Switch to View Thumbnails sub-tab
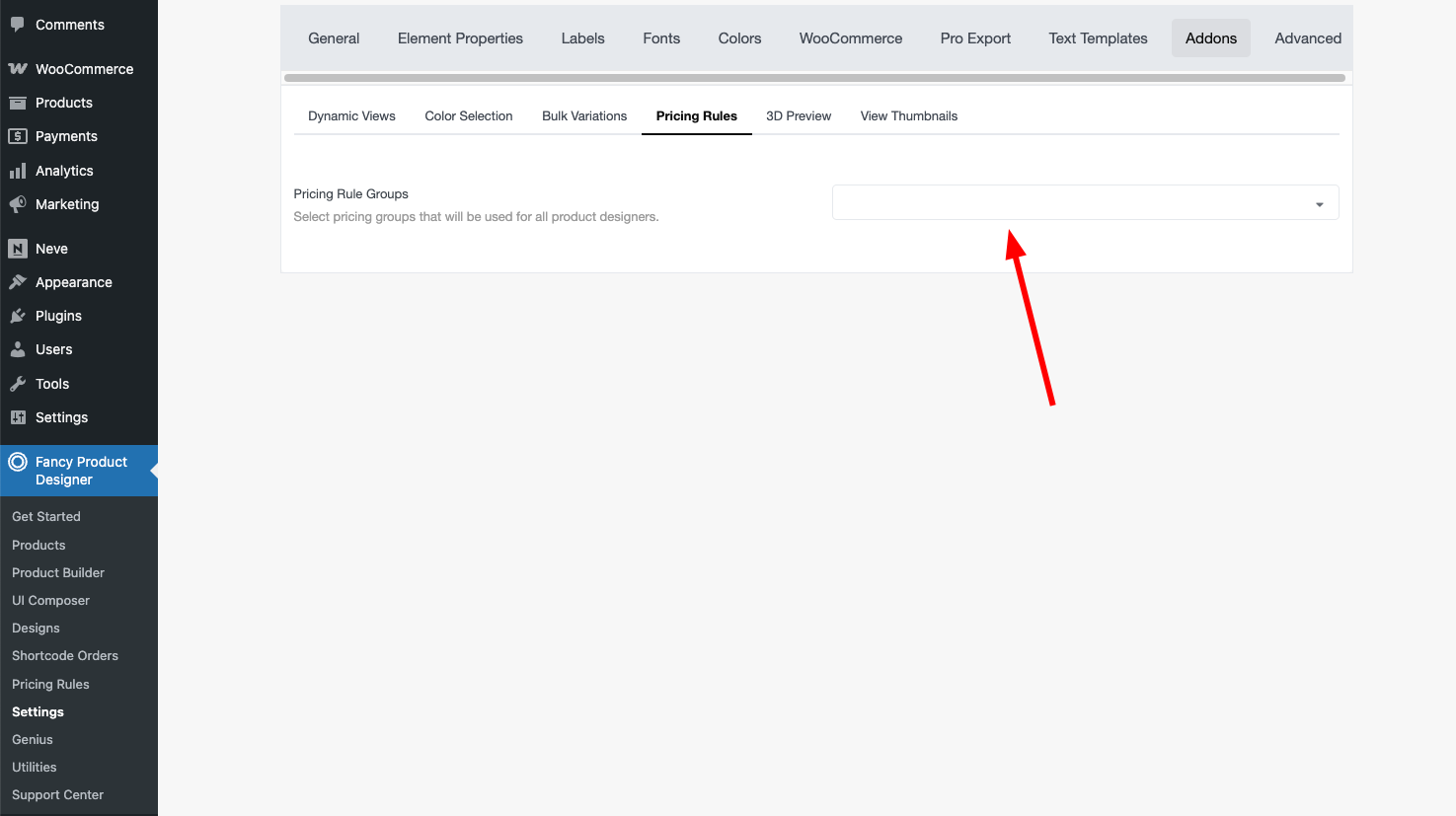The height and width of the screenshot is (816, 1456). (909, 116)
